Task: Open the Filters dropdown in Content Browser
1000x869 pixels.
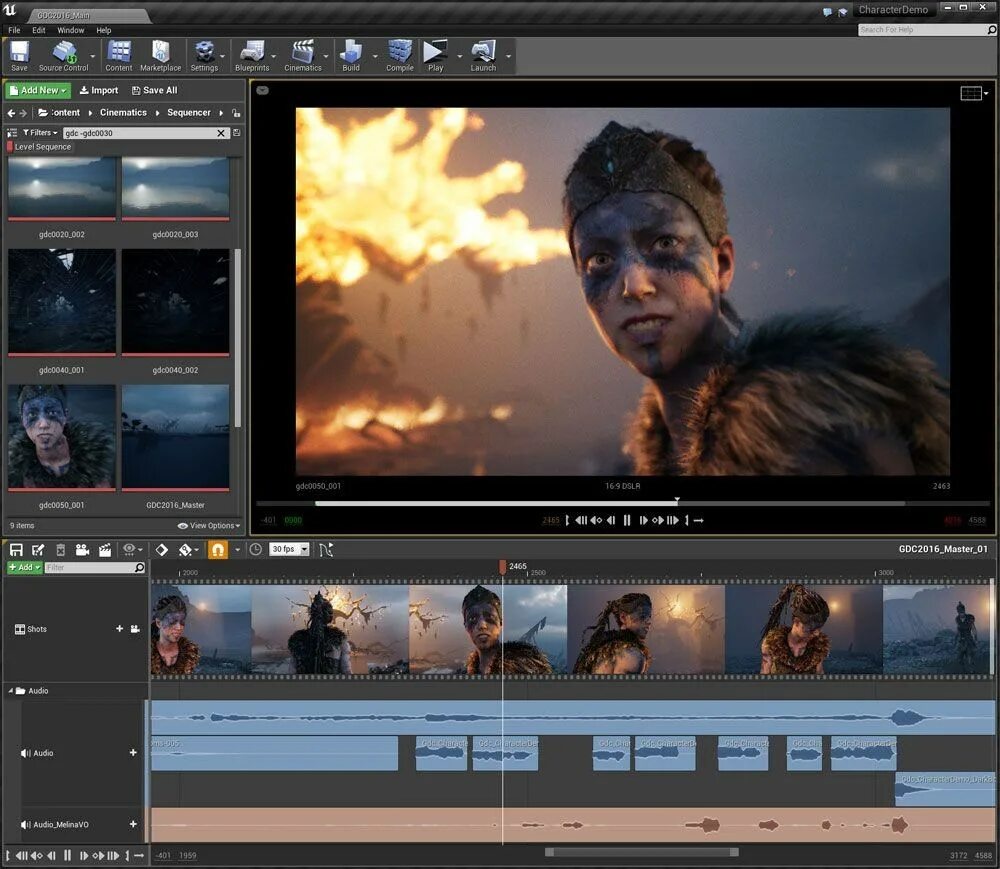Action: click(40, 132)
